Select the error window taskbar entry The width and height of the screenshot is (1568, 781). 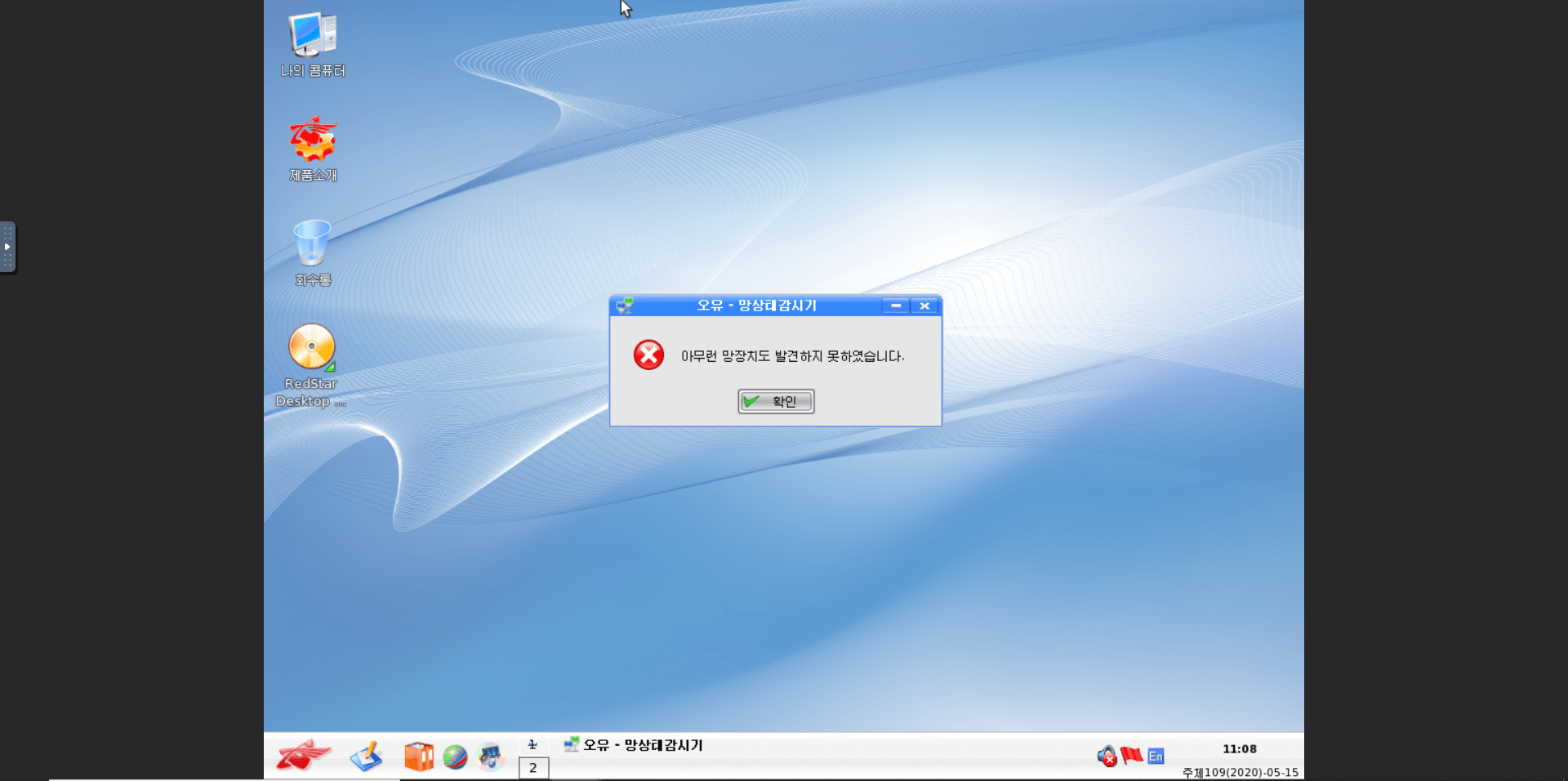(x=634, y=745)
